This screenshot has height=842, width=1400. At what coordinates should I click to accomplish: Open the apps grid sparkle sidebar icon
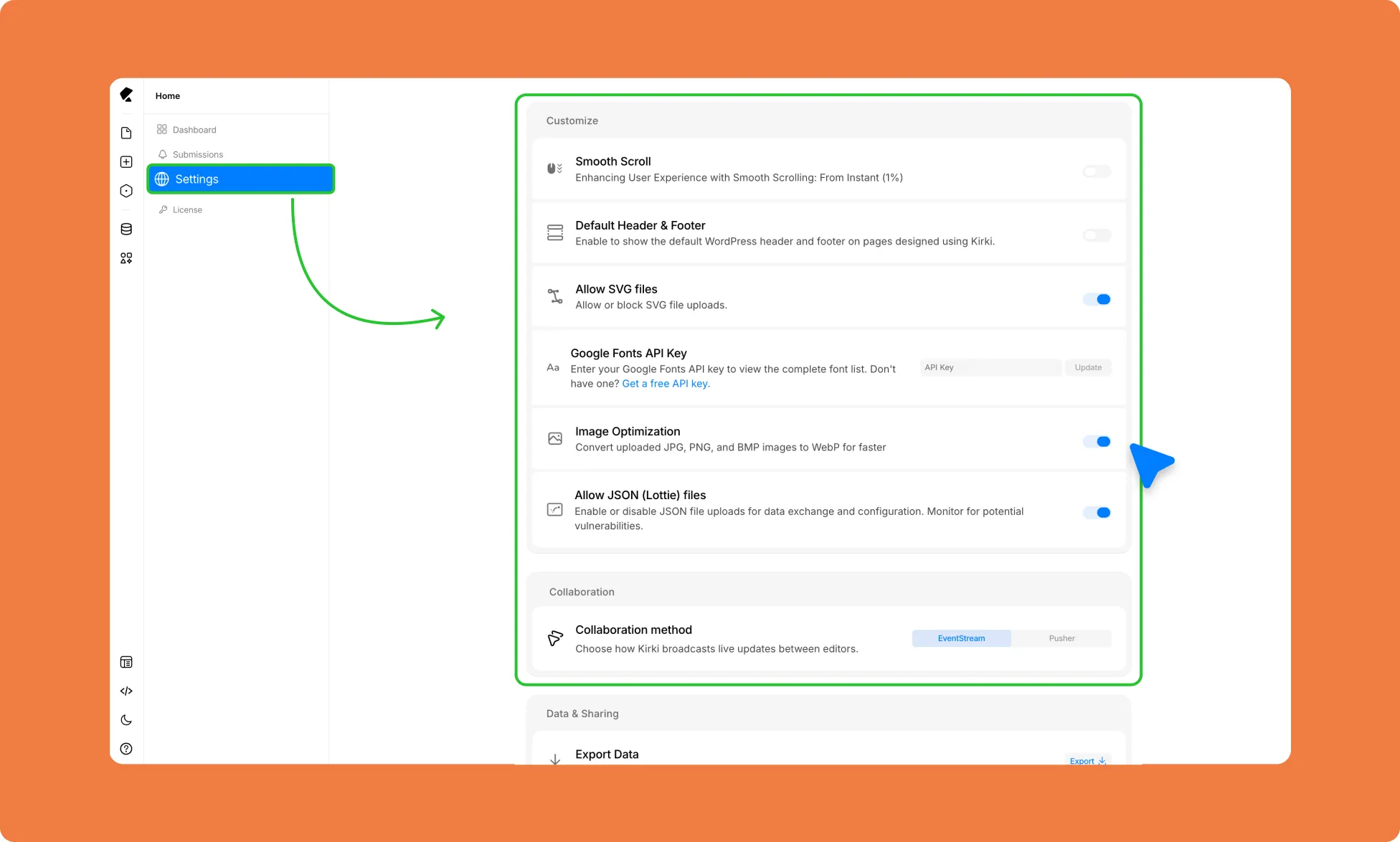(126, 258)
